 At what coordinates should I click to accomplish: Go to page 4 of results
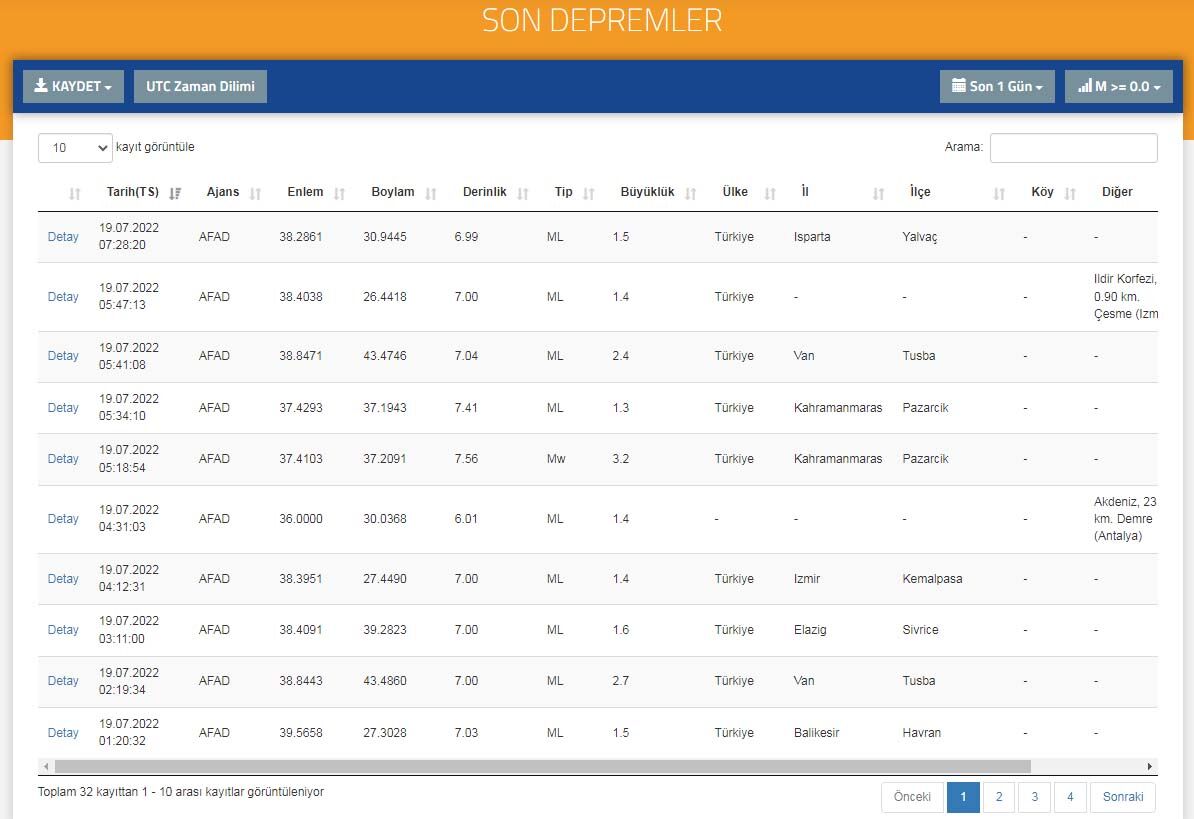click(x=1070, y=797)
